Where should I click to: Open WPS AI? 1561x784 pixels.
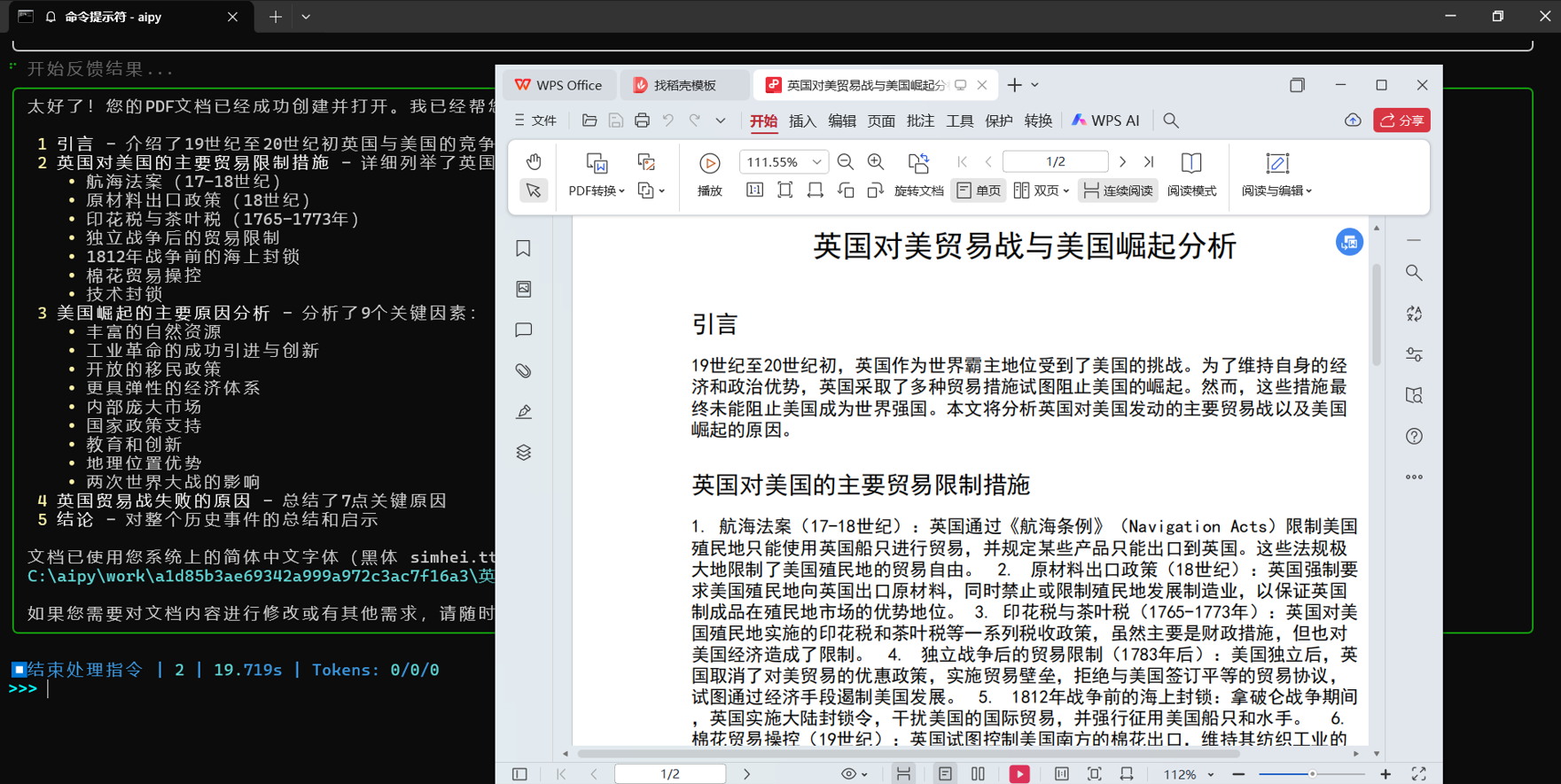point(1105,120)
